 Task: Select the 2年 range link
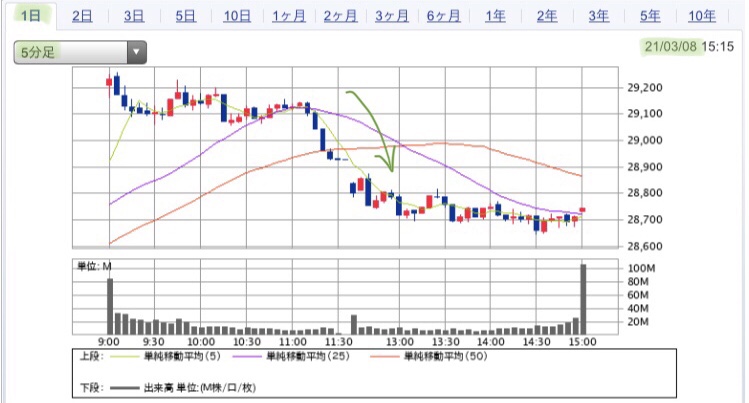click(547, 16)
